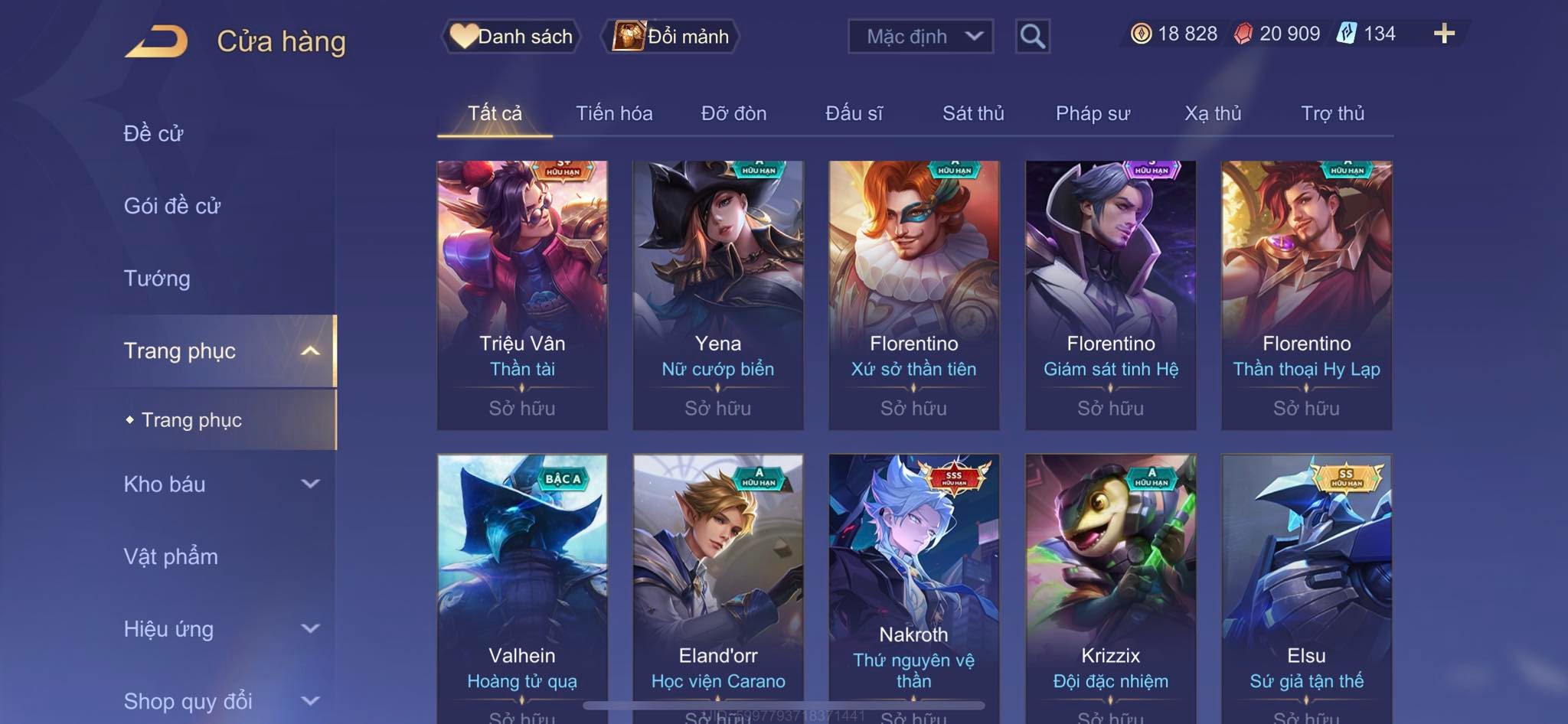The height and width of the screenshot is (724, 1568).
Task: Collapse the Trang phục sidebar section
Action: [310, 351]
